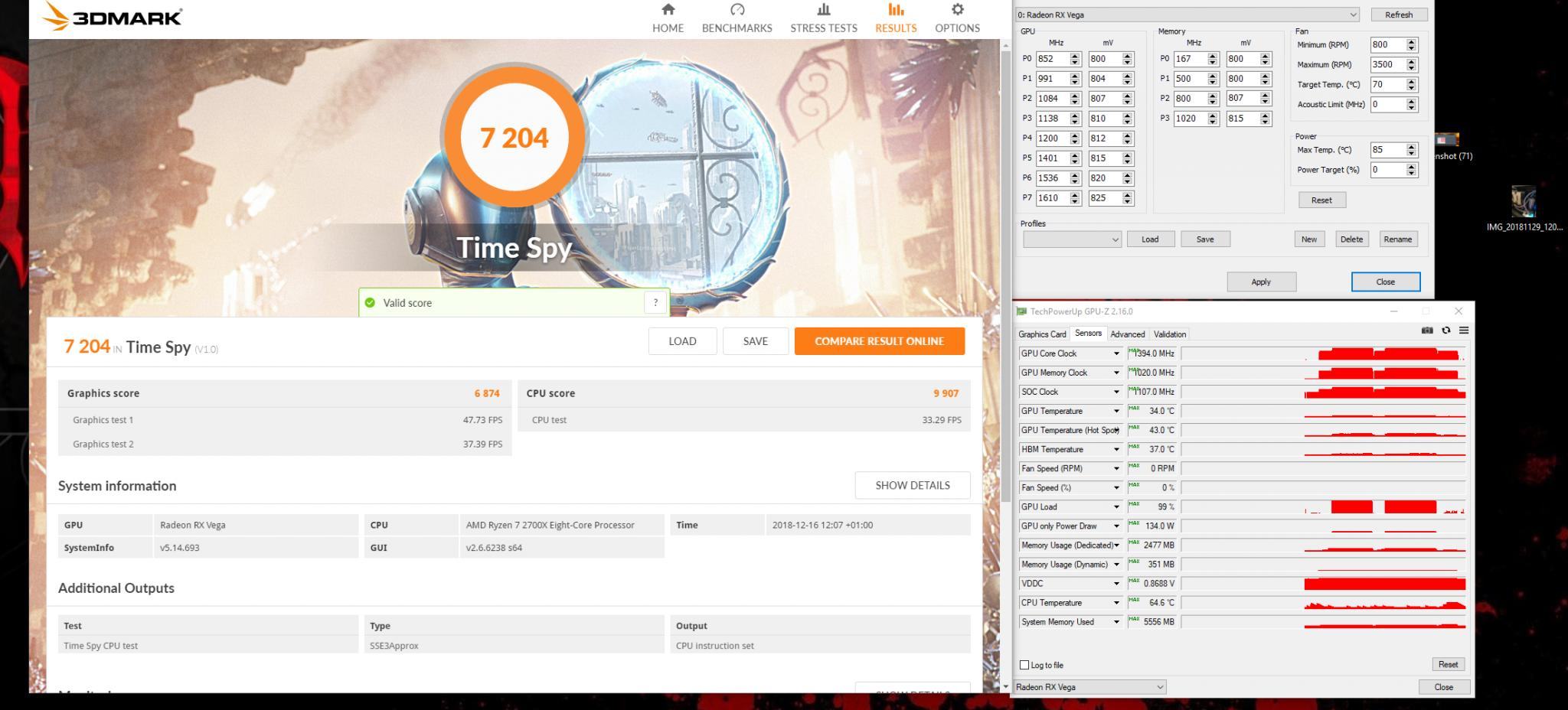
Task: Click the green valid score checkmark
Action: pyautogui.click(x=370, y=303)
